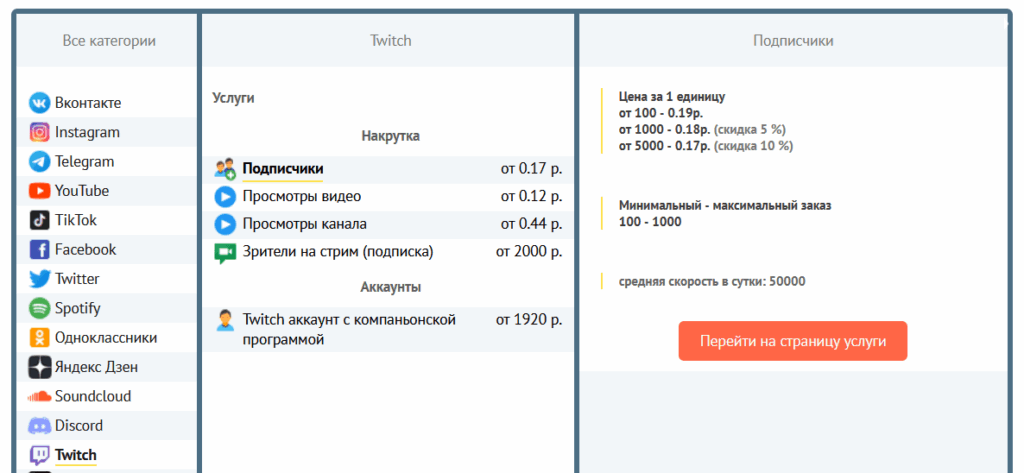Image resolution: width=1024 pixels, height=473 pixels.
Task: Click the Зрители на стрим camera icon
Action: click(225, 253)
